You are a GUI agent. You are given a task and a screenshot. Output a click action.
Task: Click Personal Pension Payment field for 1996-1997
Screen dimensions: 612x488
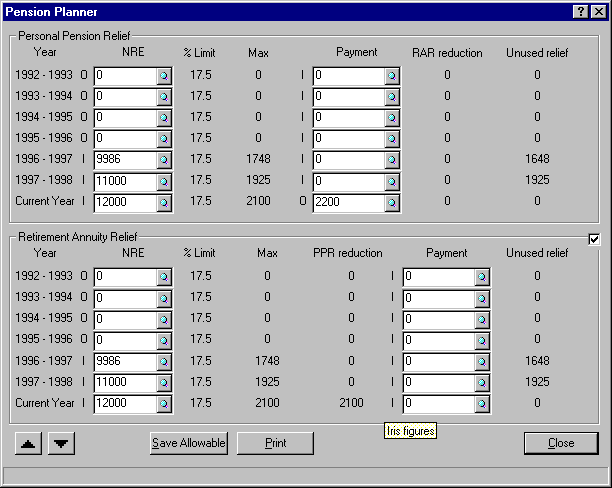click(349, 160)
